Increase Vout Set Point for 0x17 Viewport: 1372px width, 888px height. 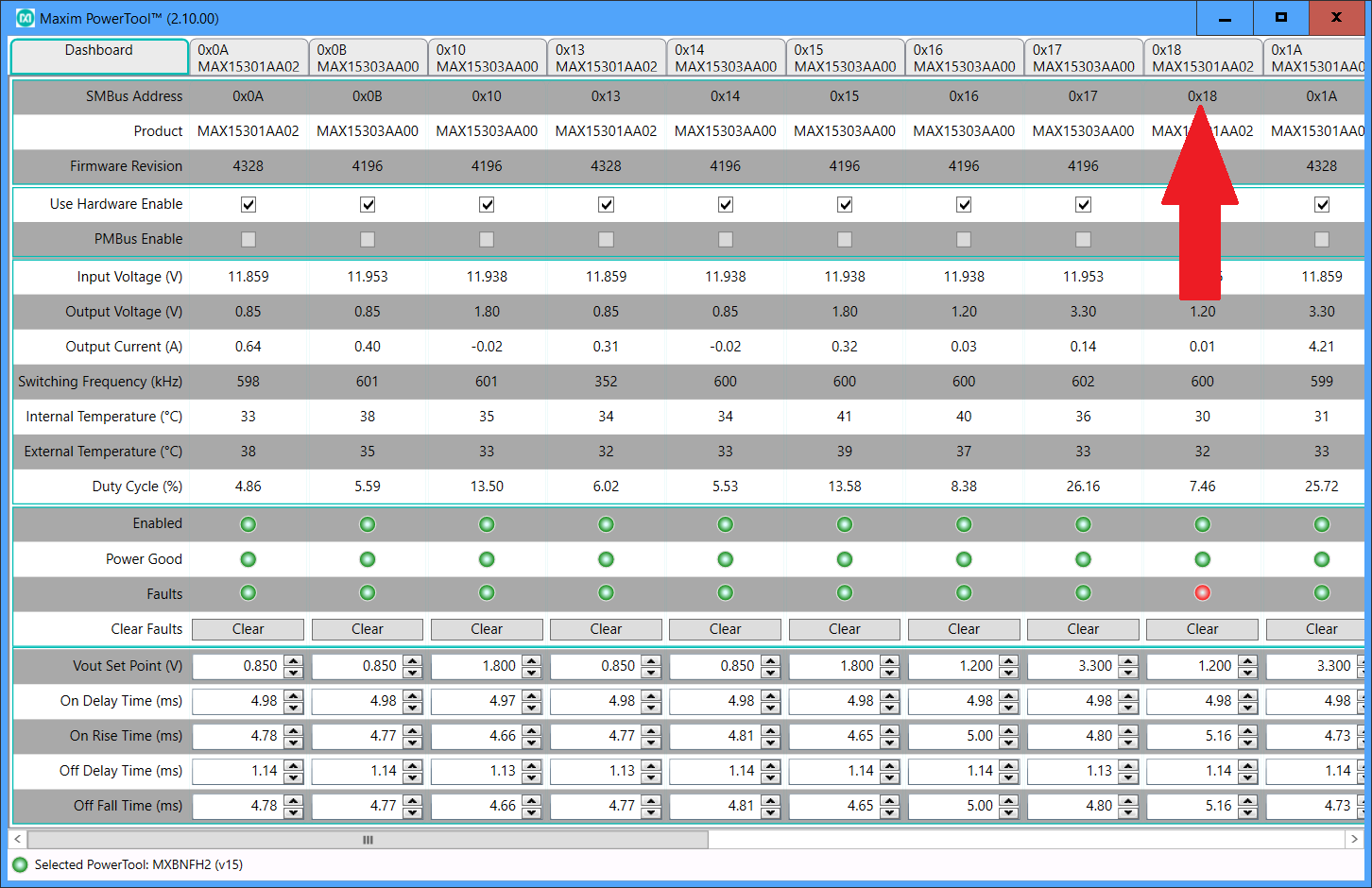(1128, 660)
